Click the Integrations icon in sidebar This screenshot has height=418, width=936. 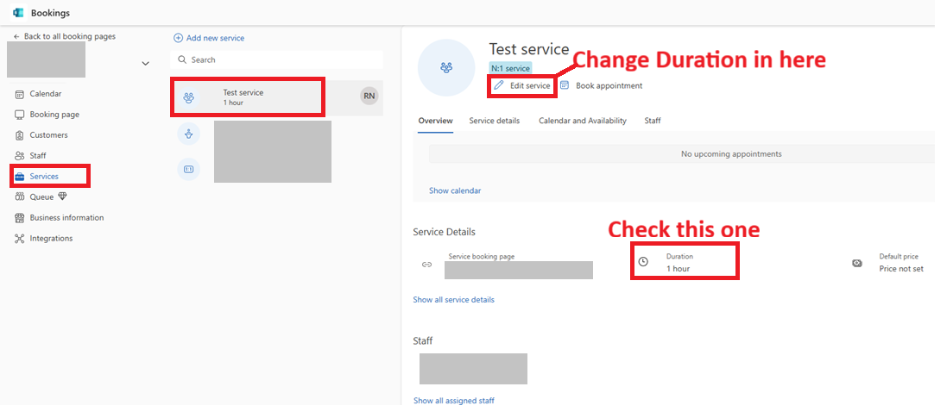click(19, 238)
